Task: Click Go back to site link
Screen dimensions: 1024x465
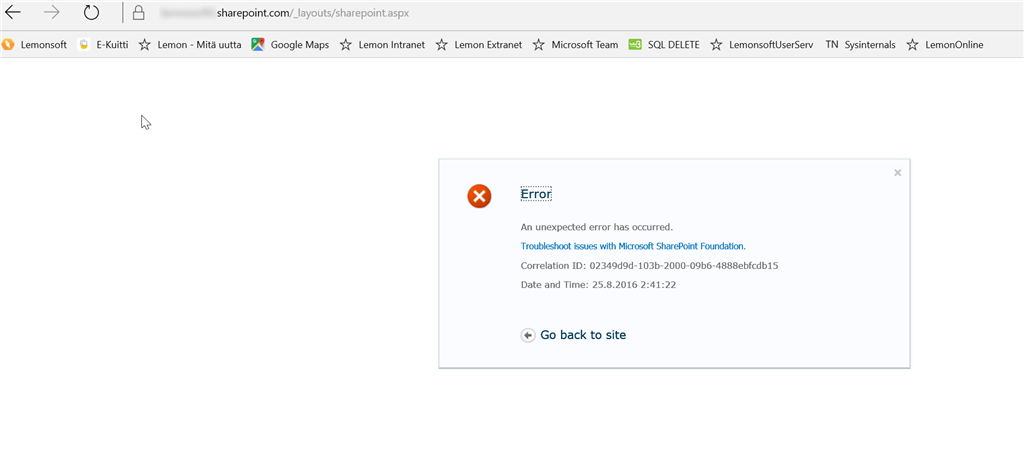Action: coord(583,335)
